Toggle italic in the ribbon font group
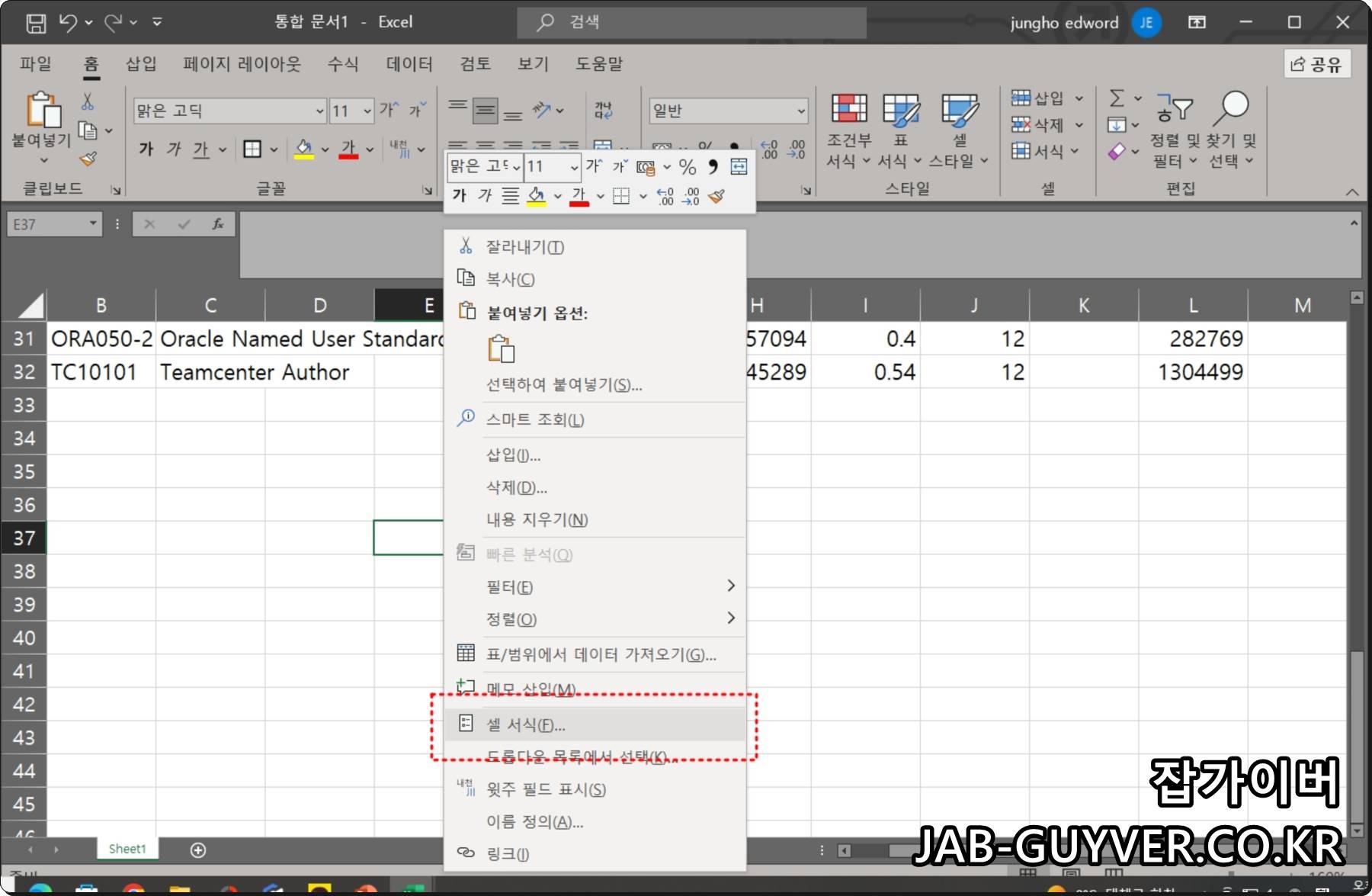Image resolution: width=1372 pixels, height=896 pixels. pos(173,149)
